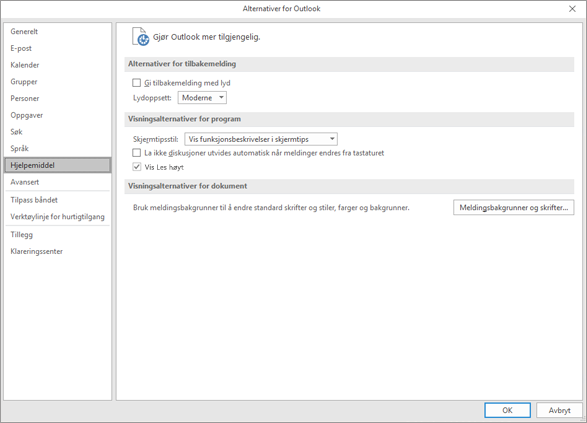Select the Hjelpemiddel category
The image size is (587, 423).
[58, 165]
